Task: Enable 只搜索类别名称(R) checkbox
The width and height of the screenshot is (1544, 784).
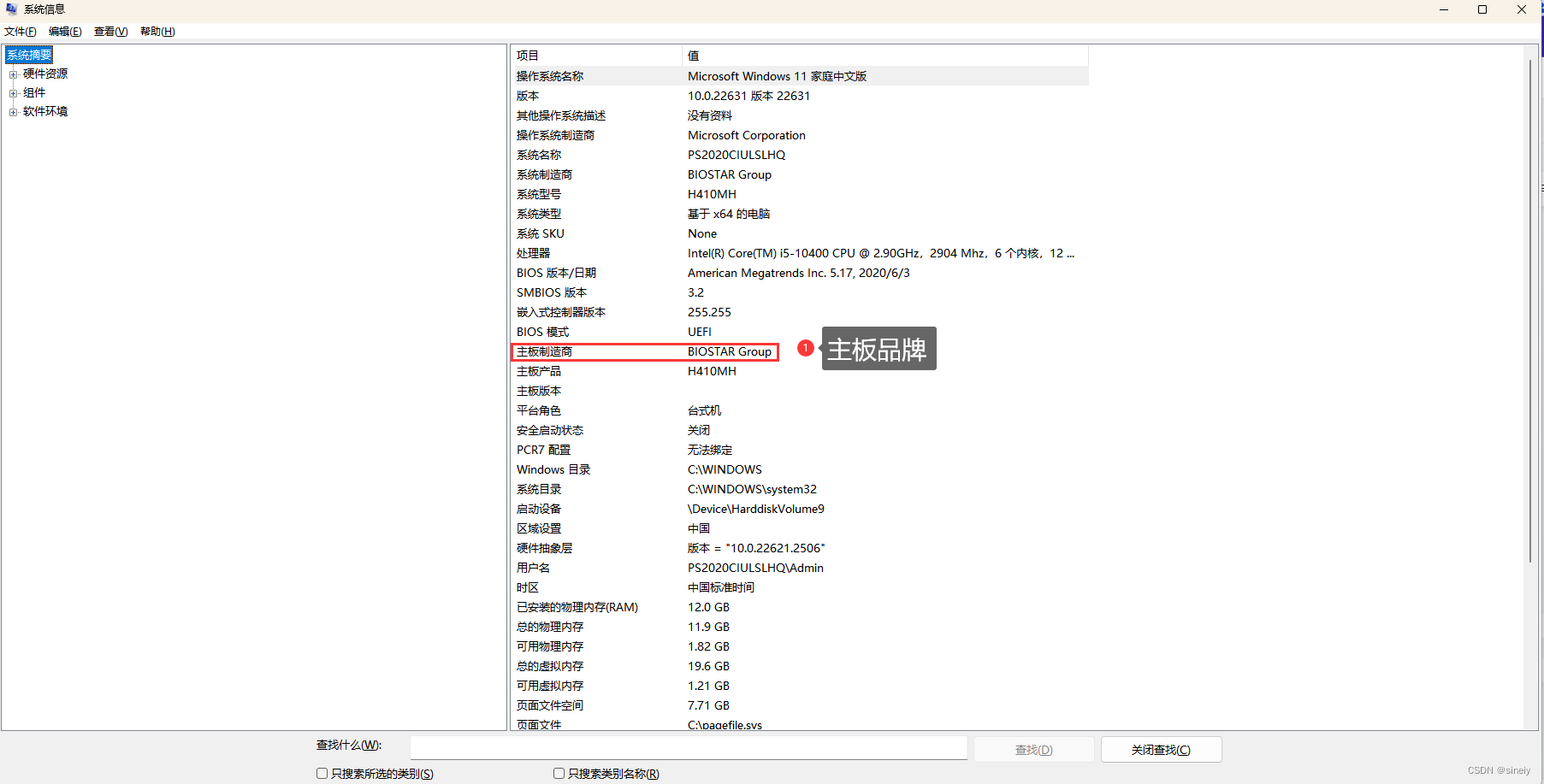Action: 559,774
